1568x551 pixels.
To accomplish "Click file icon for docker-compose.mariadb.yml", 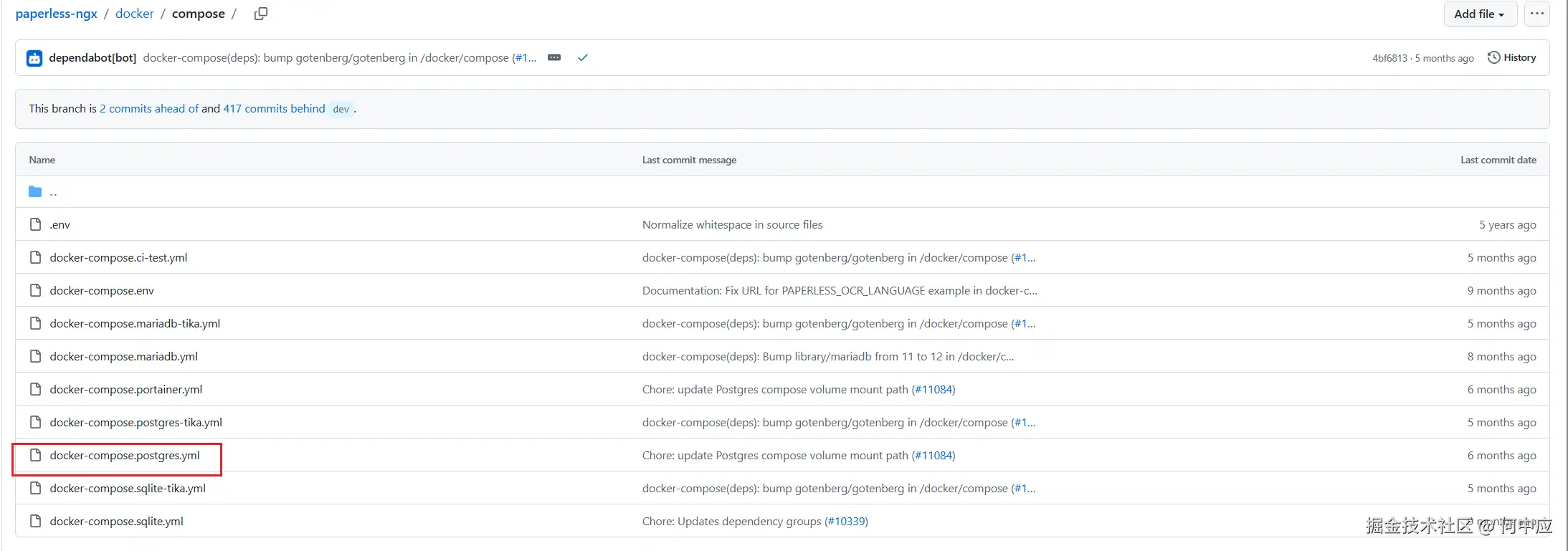I will point(35,356).
